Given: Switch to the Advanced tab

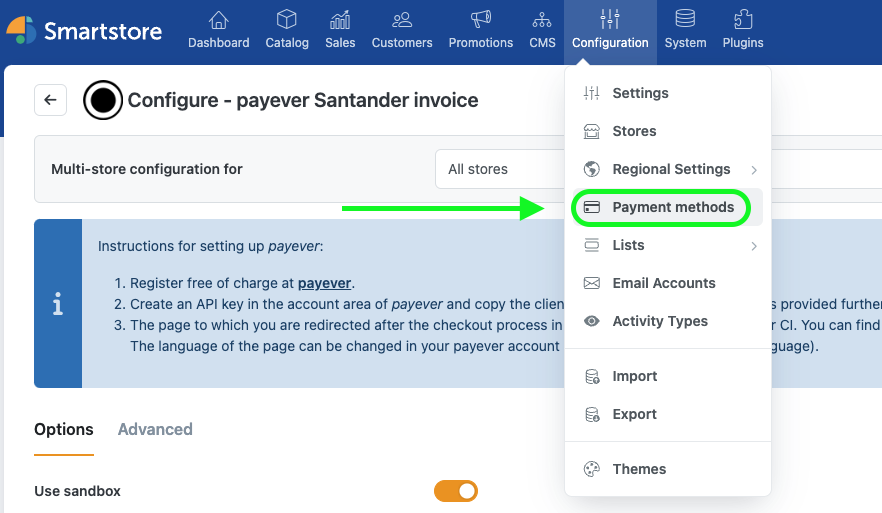Looking at the screenshot, I should pyautogui.click(x=155, y=430).
